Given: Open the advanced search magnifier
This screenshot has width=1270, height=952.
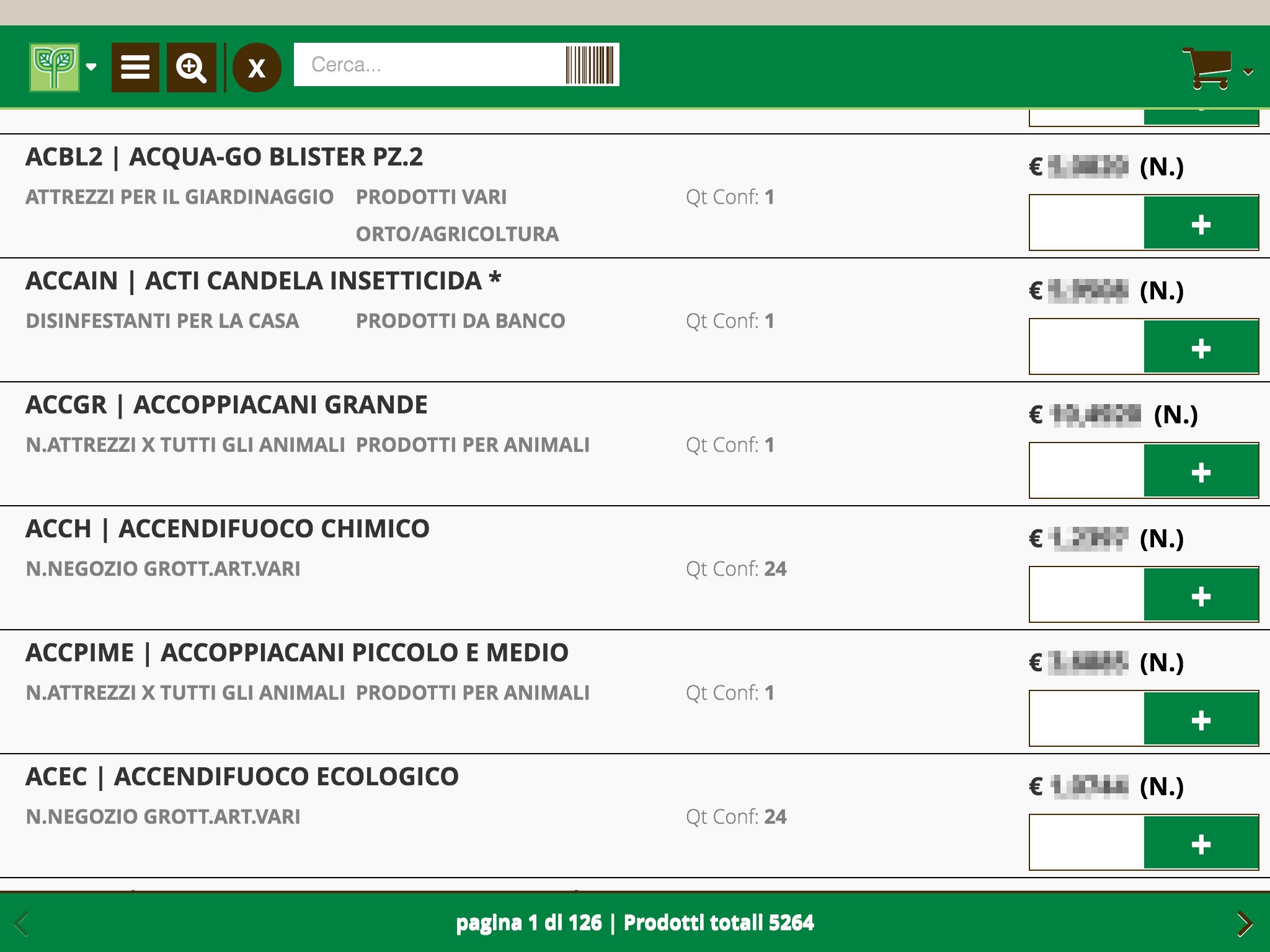Looking at the screenshot, I should (x=191, y=67).
